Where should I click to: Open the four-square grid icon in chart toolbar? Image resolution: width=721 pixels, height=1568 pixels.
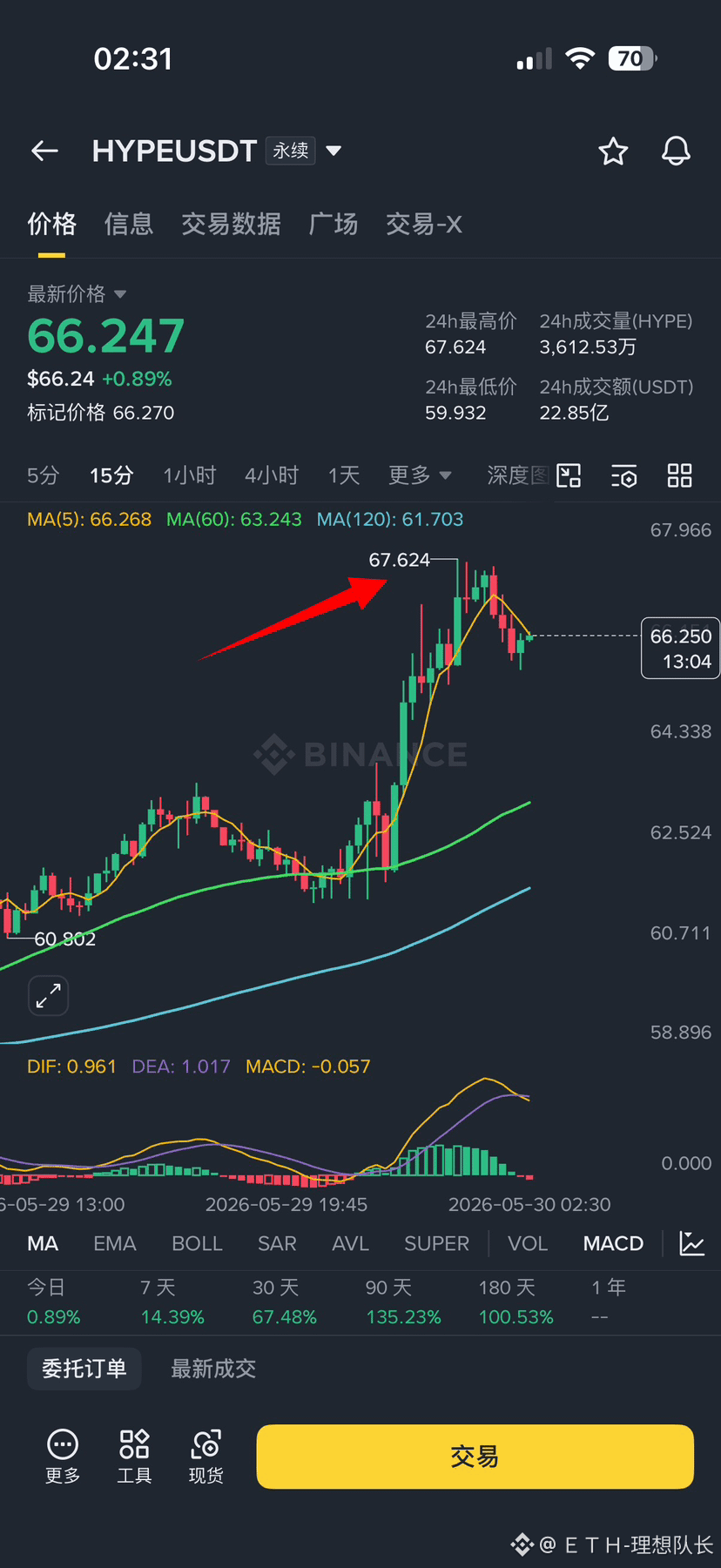[679, 475]
